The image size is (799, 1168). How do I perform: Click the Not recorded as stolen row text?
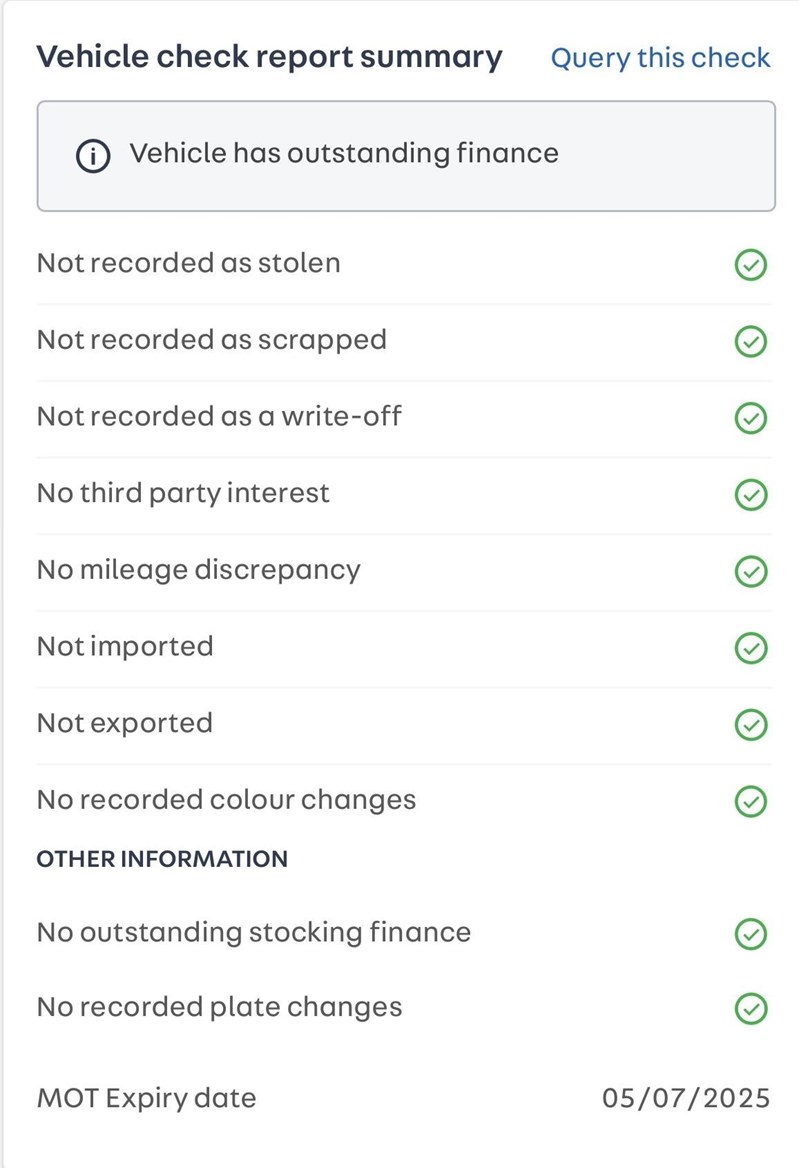[x=188, y=263]
